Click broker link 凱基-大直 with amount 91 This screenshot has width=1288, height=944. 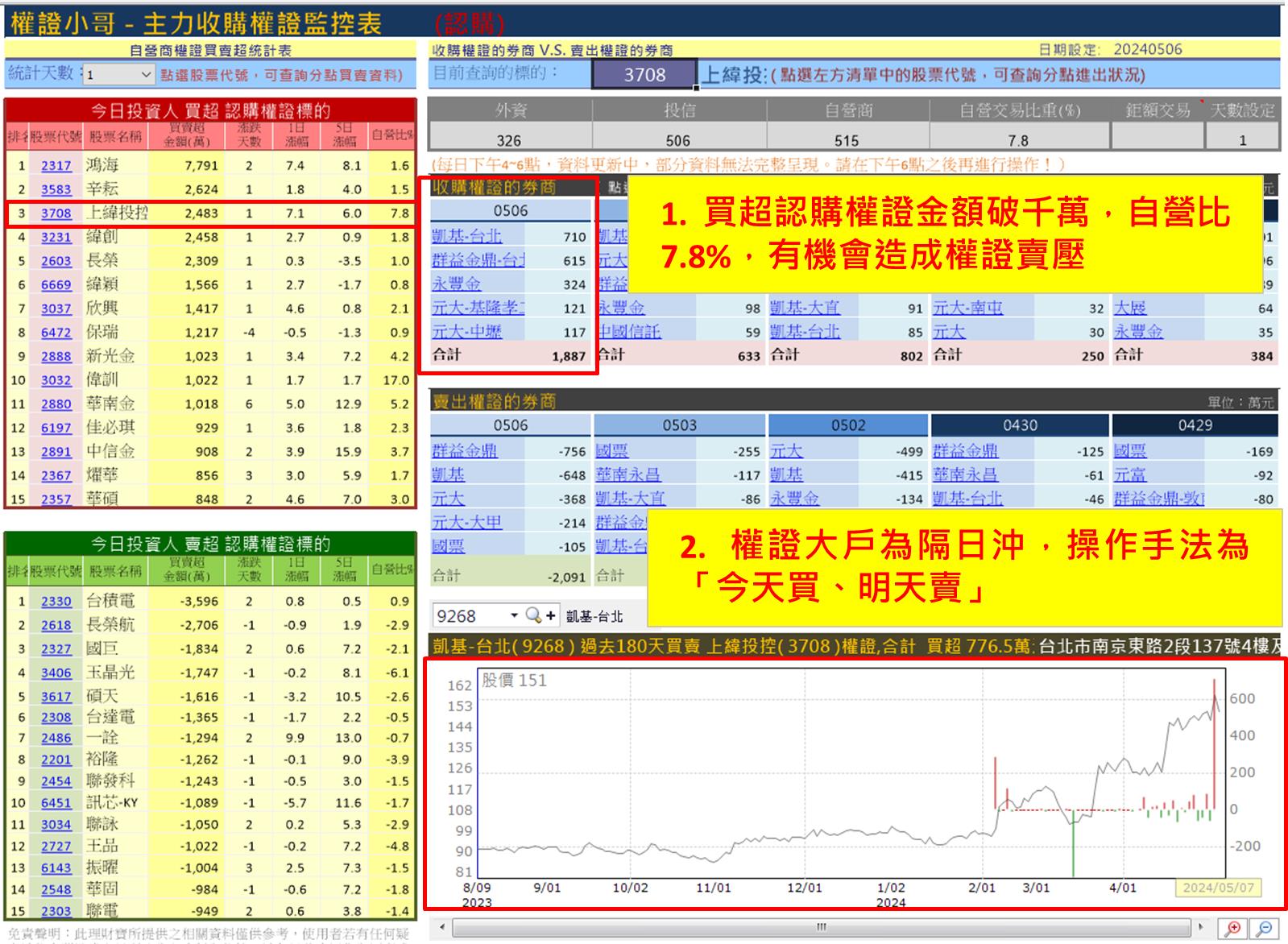click(x=805, y=308)
